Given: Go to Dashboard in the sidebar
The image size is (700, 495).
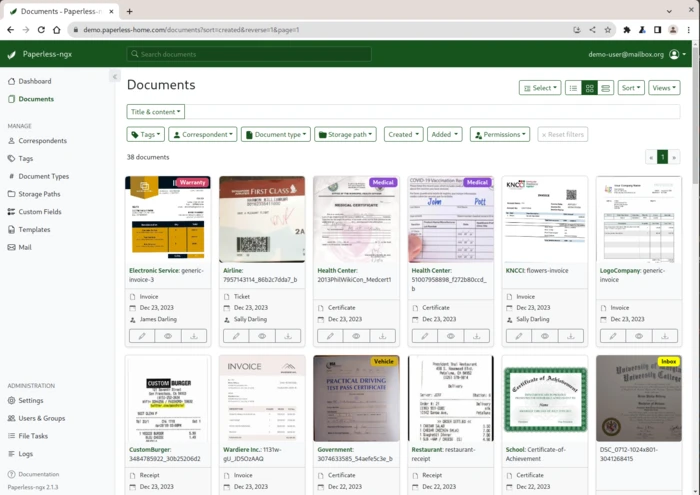Looking at the screenshot, I should point(34,81).
